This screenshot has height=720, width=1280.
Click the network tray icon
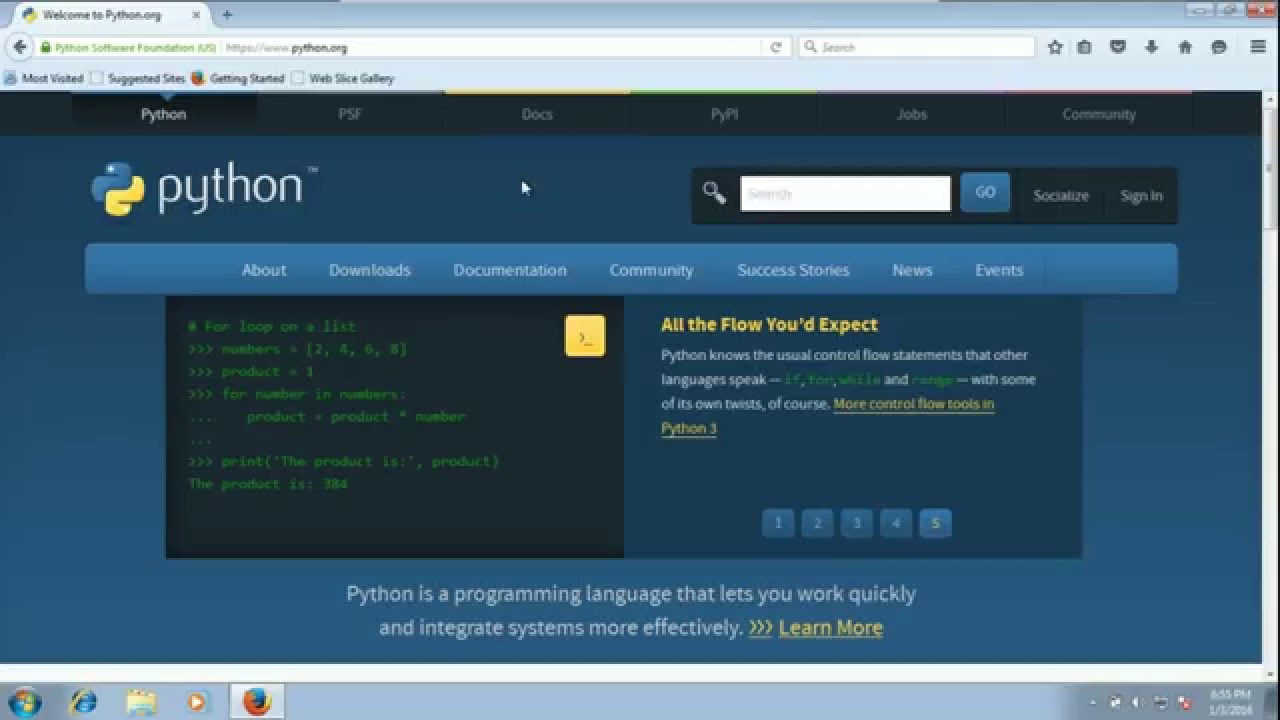point(1160,702)
